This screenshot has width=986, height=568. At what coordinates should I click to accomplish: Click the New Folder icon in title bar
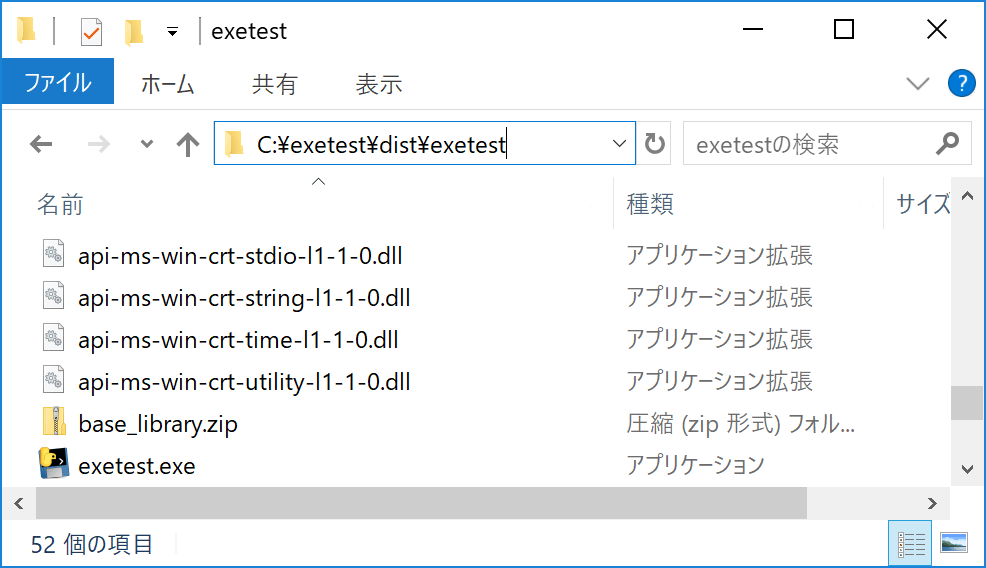tap(134, 31)
